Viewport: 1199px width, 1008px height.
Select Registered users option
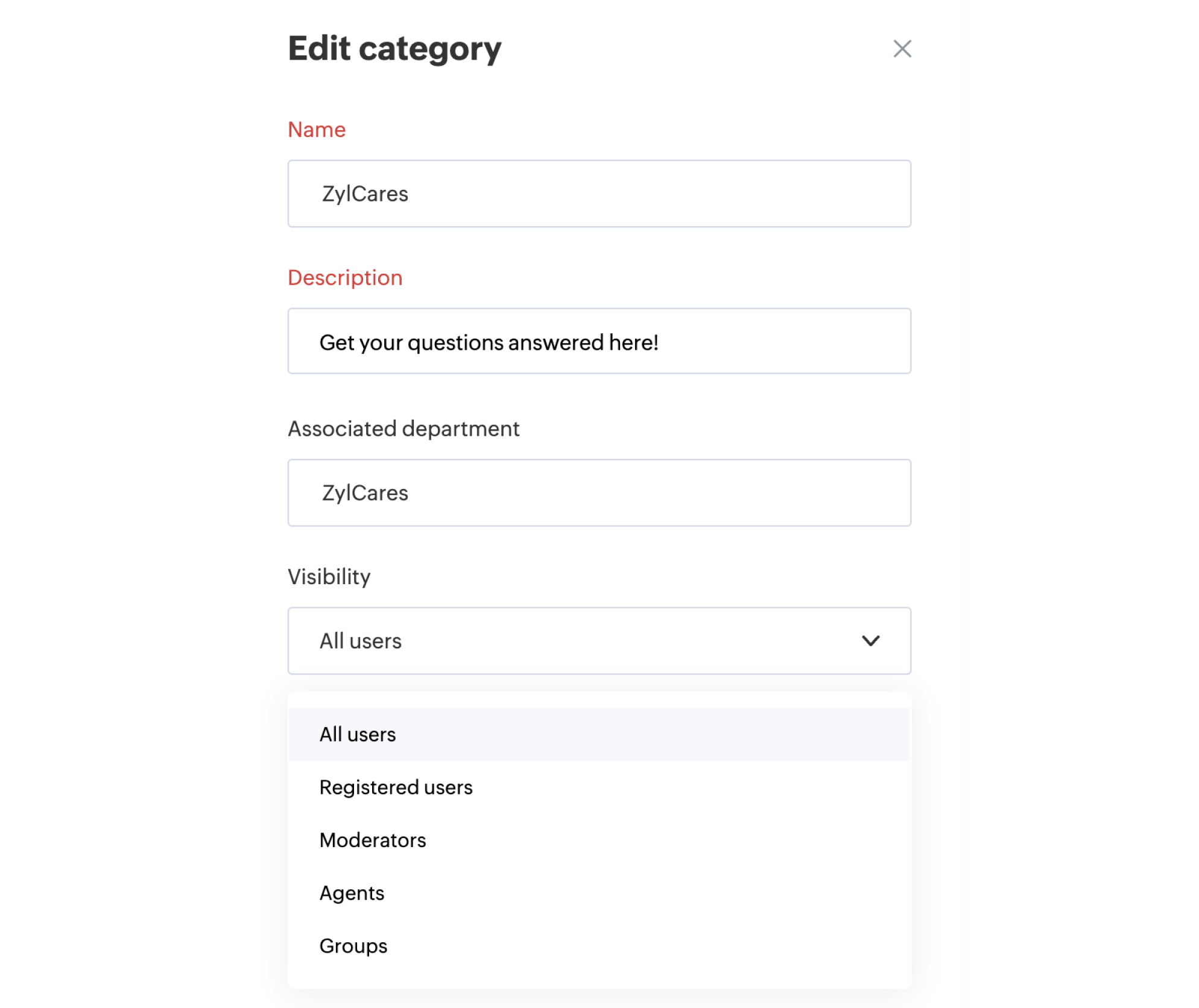599,787
